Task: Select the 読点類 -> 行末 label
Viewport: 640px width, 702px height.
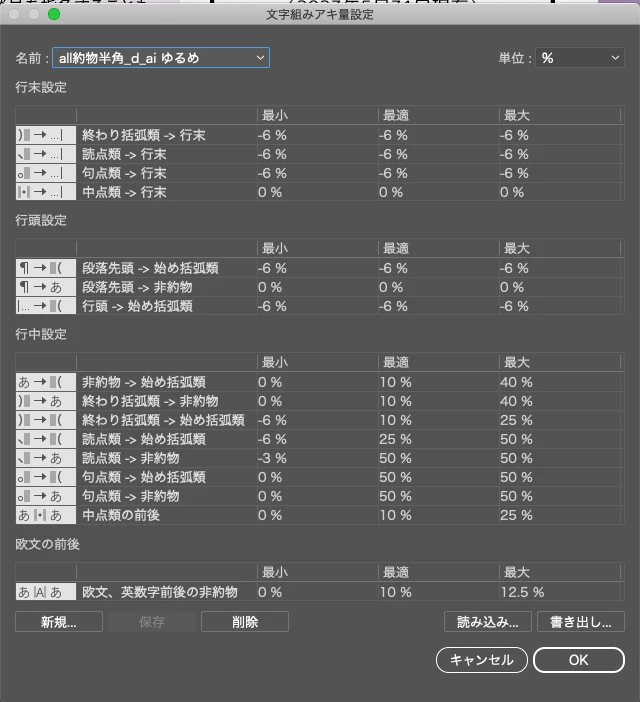Action: 124,154
